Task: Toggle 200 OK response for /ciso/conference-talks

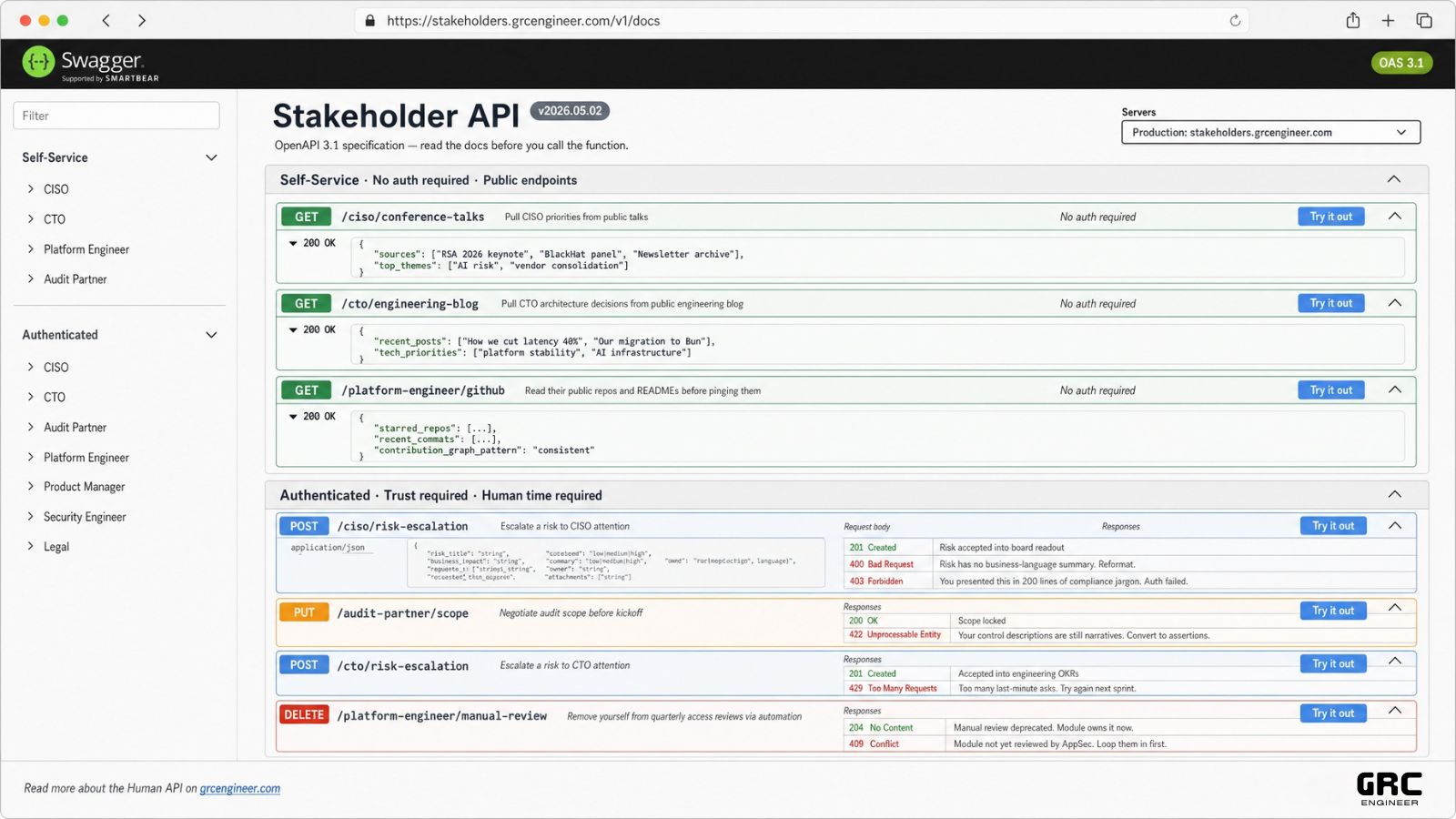Action: (312, 243)
